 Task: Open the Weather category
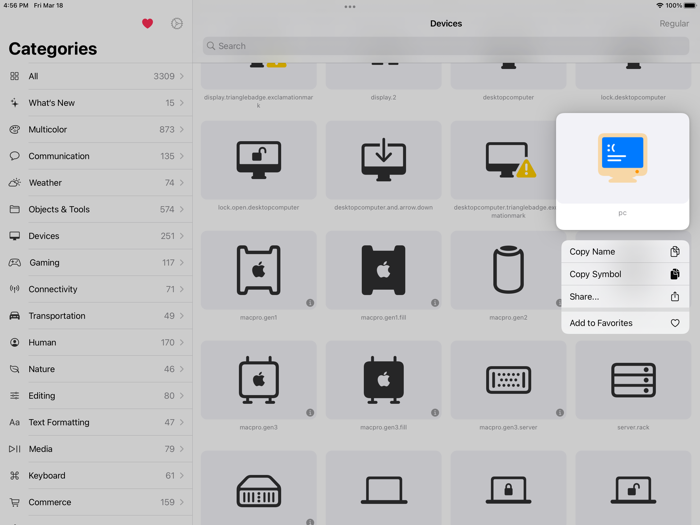coord(96,183)
